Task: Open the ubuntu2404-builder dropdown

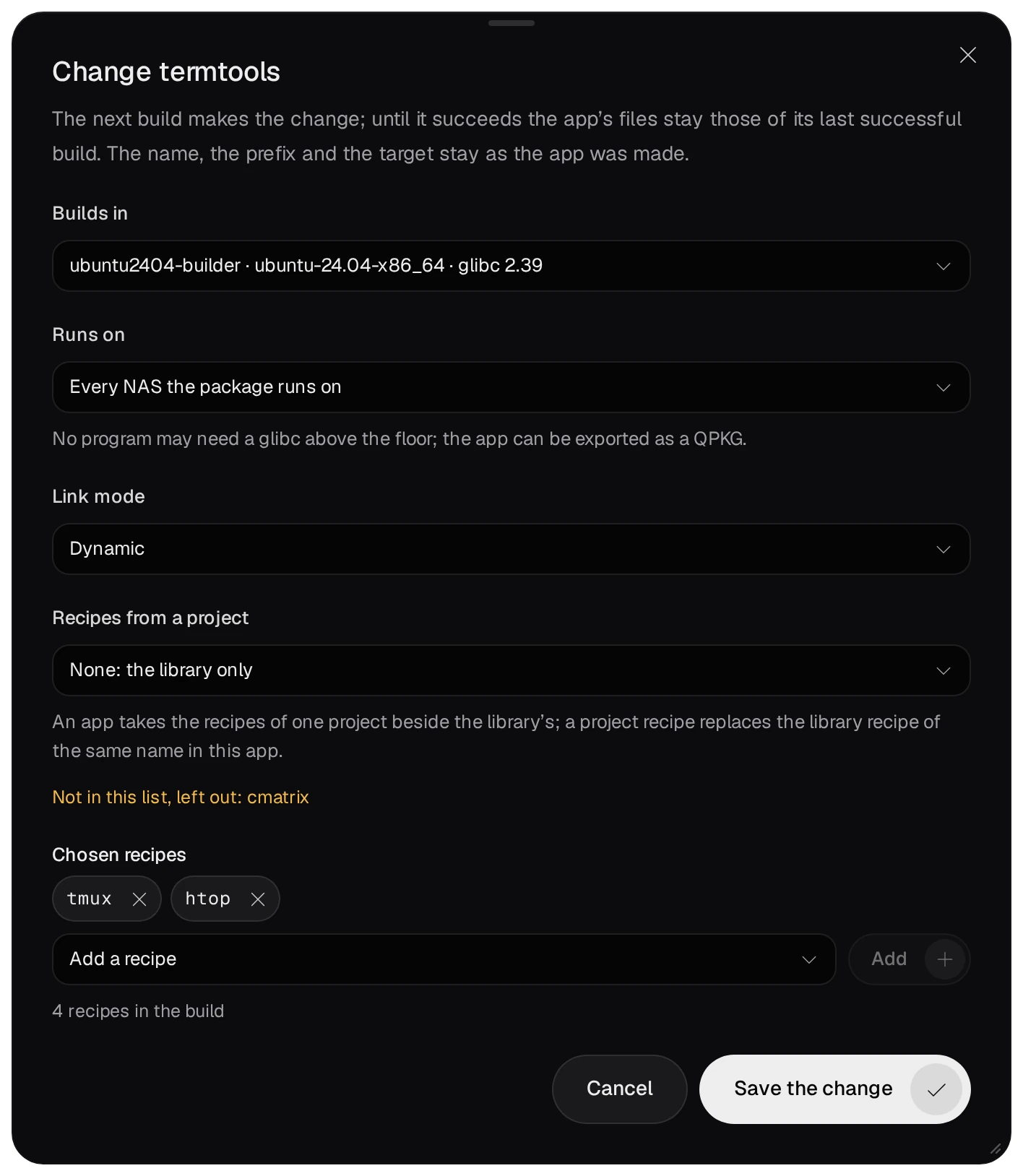Action: 511,266
